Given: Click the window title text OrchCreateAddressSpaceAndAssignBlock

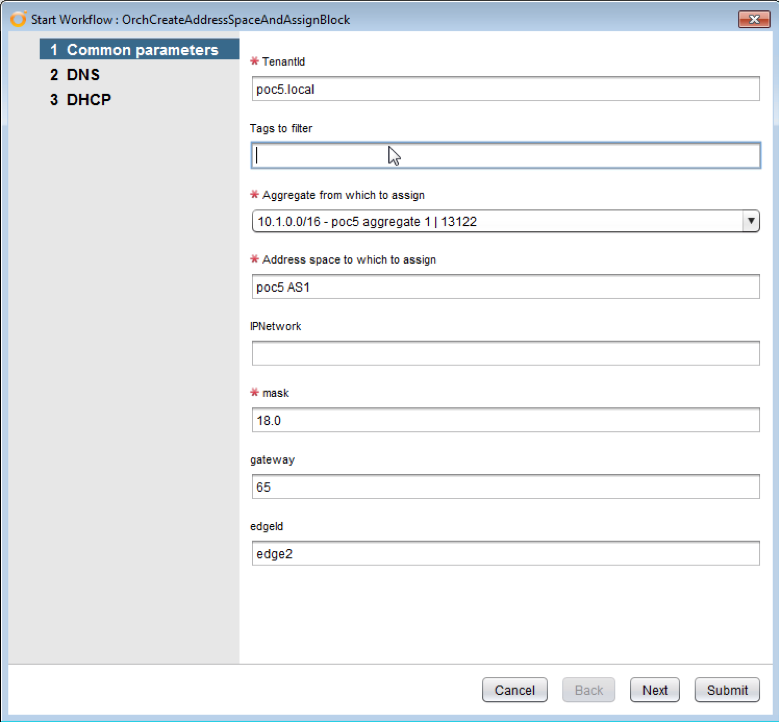Looking at the screenshot, I should [x=236, y=19].
